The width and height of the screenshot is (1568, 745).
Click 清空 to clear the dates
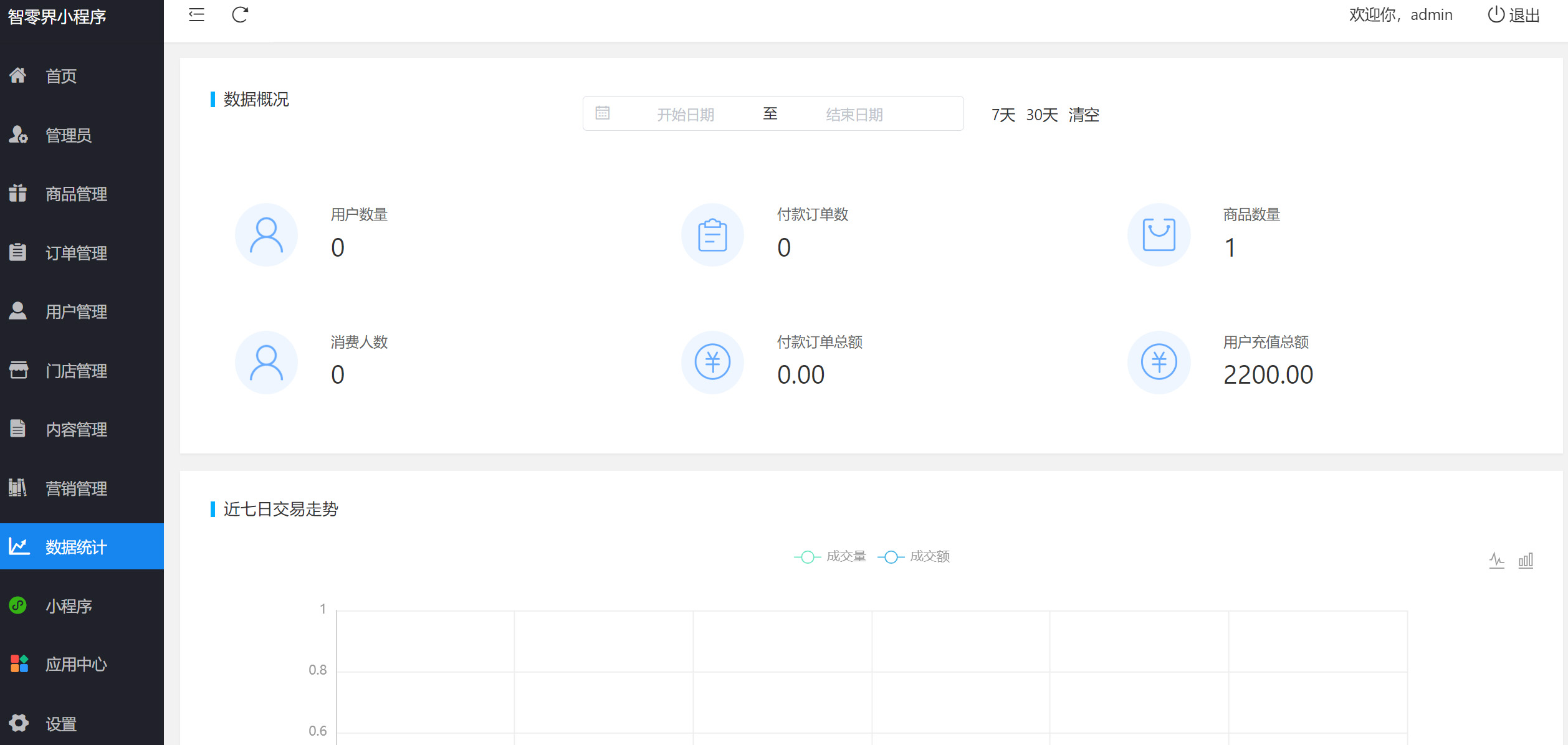click(x=1084, y=115)
